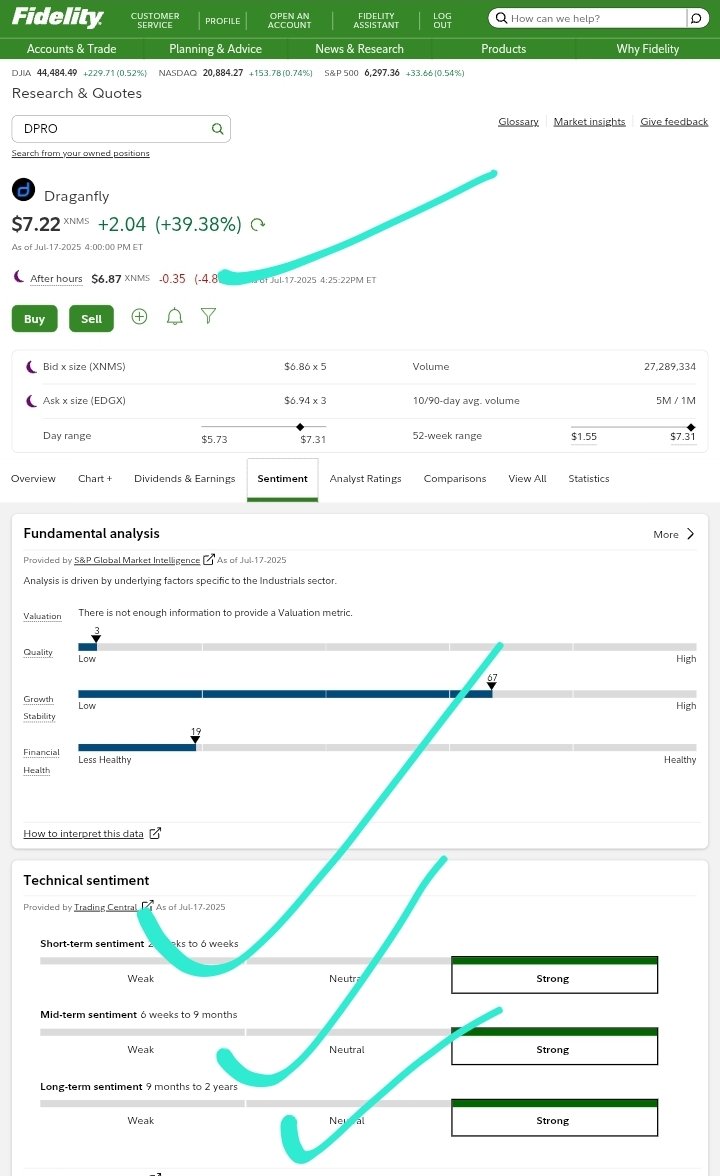Image resolution: width=720 pixels, height=1176 pixels.
Task: Click the symbol search magnifier icon
Action: (x=218, y=129)
